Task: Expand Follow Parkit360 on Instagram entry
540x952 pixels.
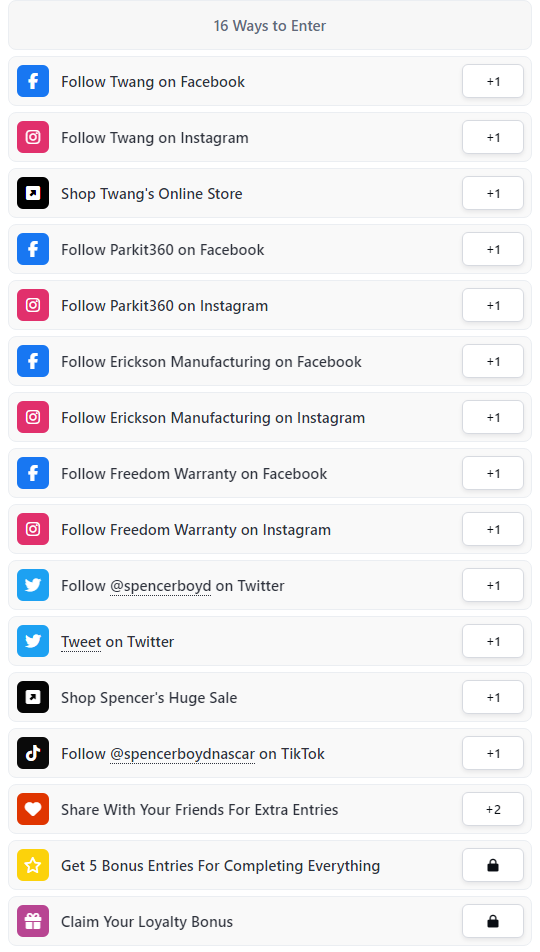Action: click(x=270, y=305)
